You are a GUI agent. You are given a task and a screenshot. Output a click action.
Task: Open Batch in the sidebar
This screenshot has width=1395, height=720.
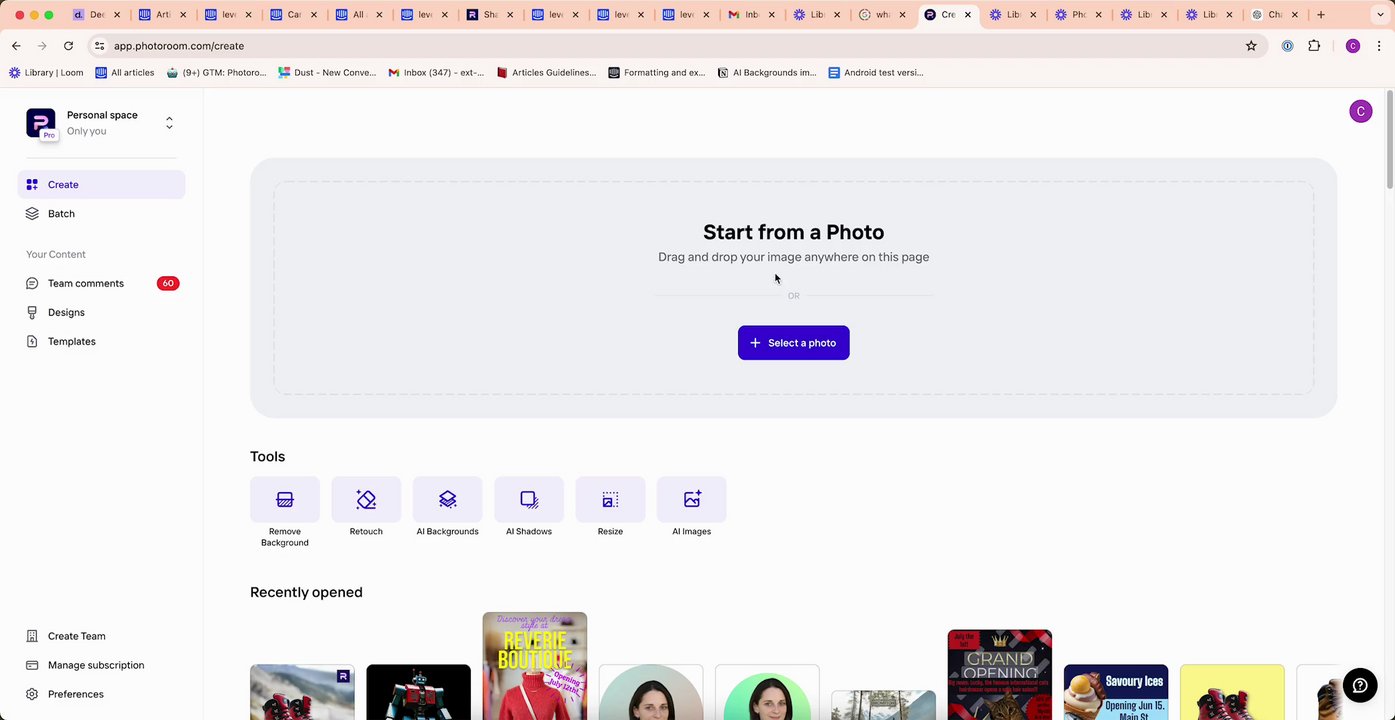click(x=101, y=214)
